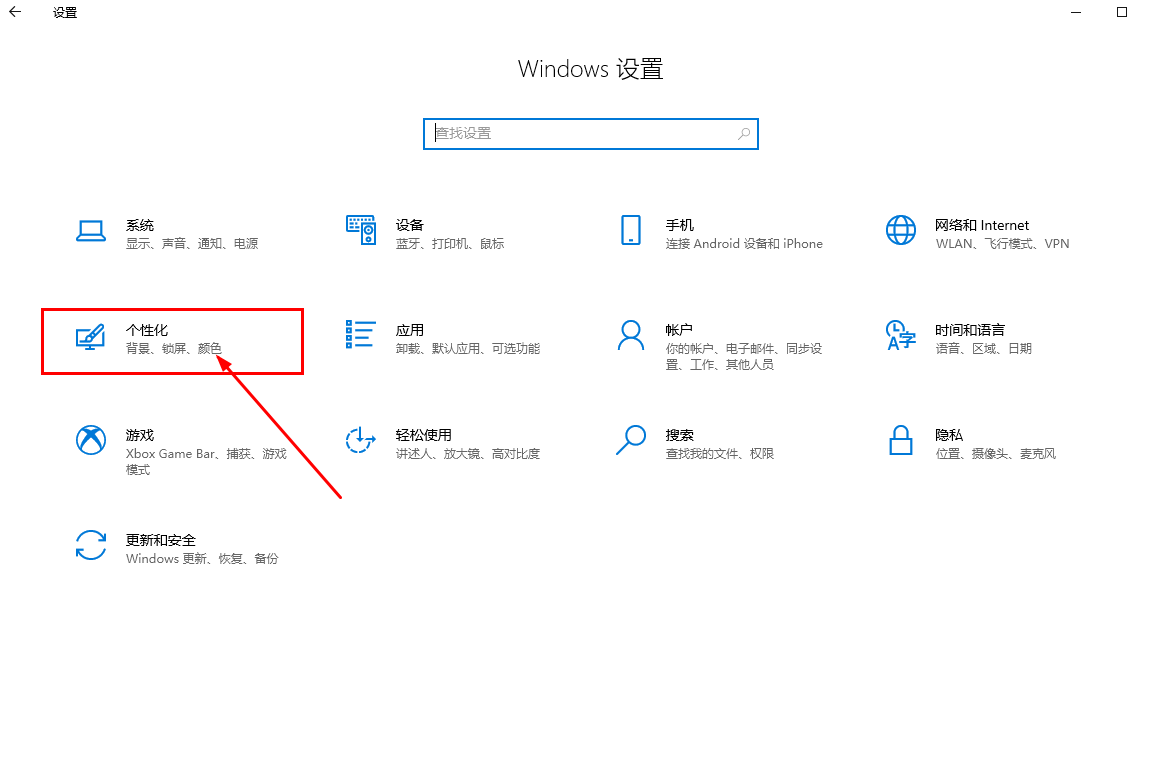Open the 设备 settings title
This screenshot has width=1153, height=764.
[x=410, y=225]
